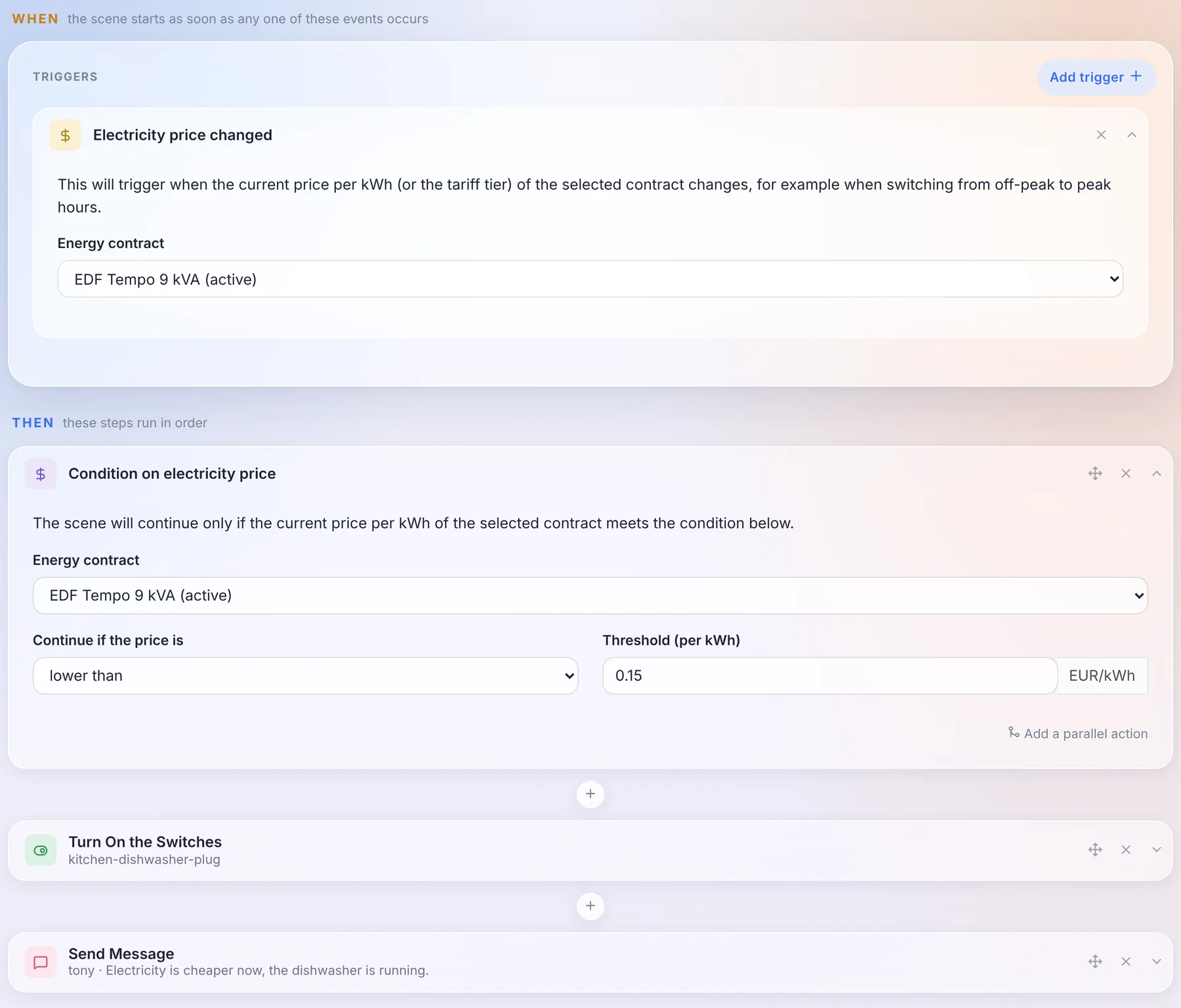Add a step after Turn On the Switches

coord(590,906)
